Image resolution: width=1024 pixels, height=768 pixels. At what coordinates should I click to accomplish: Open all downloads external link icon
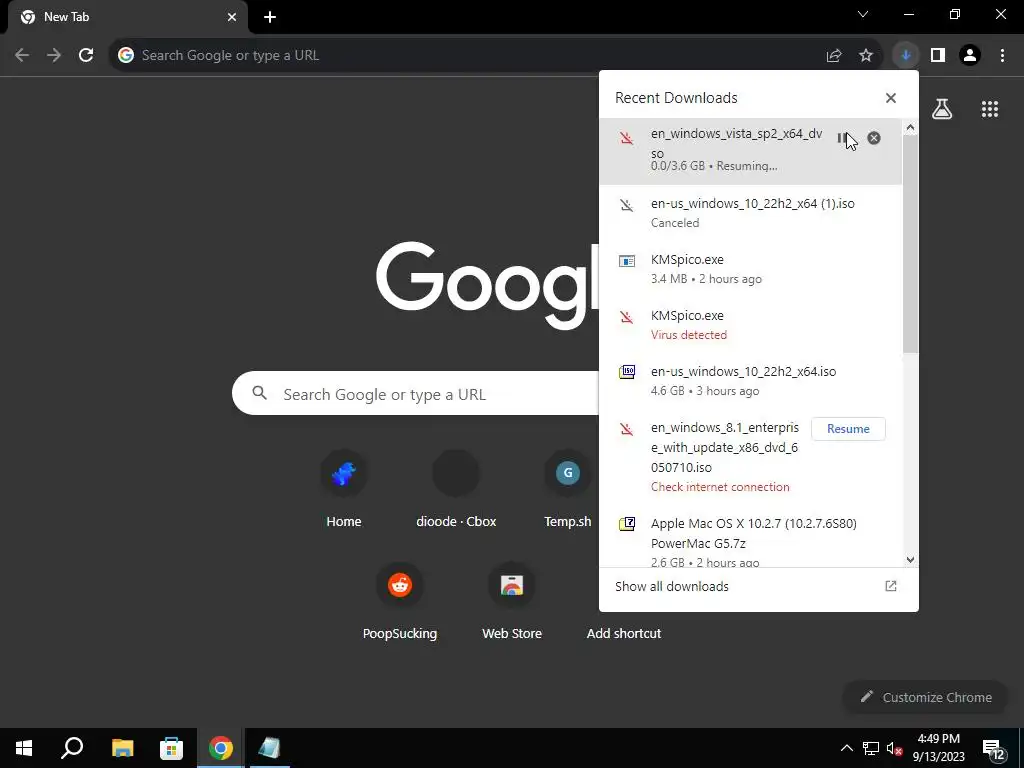click(x=891, y=586)
